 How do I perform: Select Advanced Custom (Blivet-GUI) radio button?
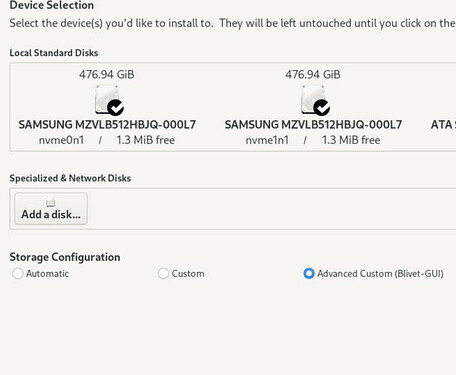309,273
